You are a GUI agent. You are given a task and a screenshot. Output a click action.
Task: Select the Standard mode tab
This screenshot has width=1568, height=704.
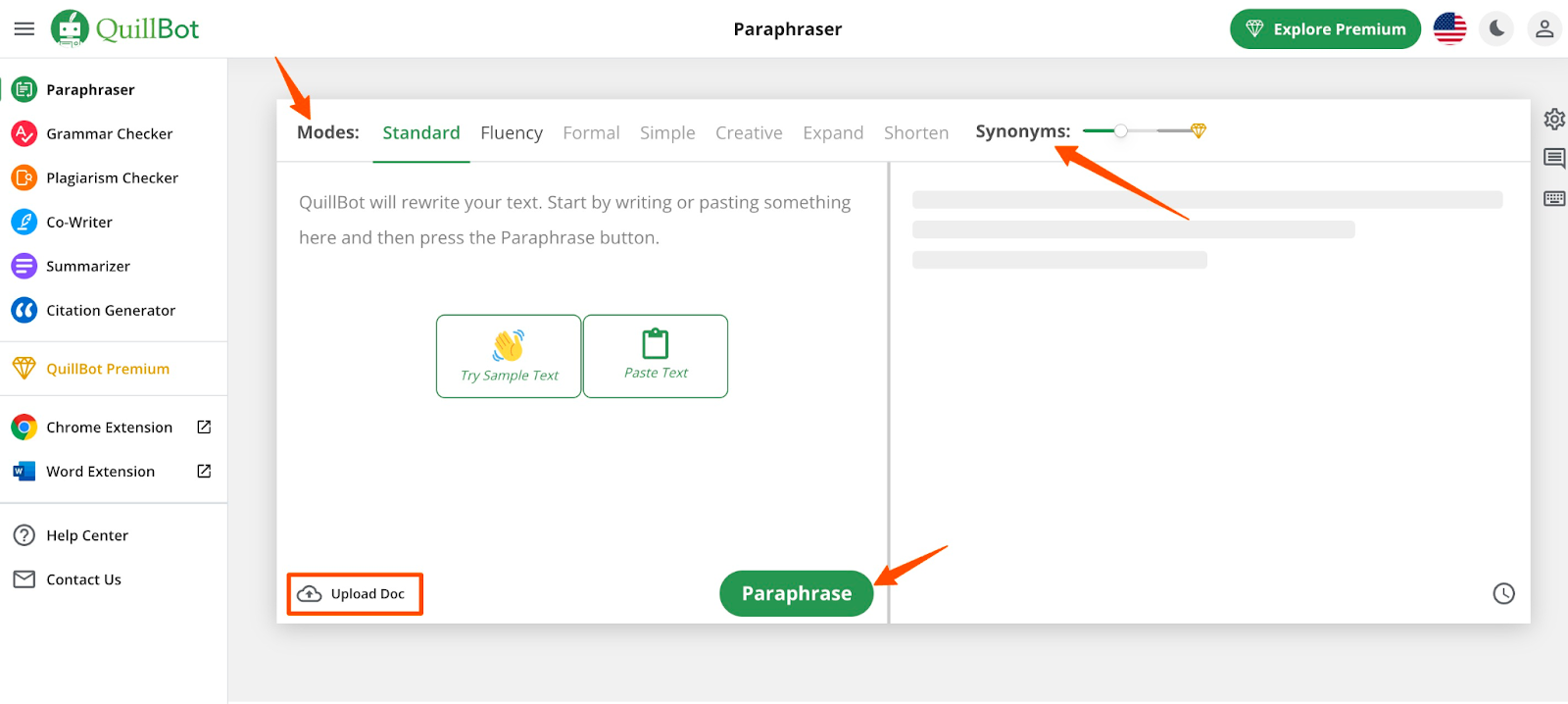421,132
